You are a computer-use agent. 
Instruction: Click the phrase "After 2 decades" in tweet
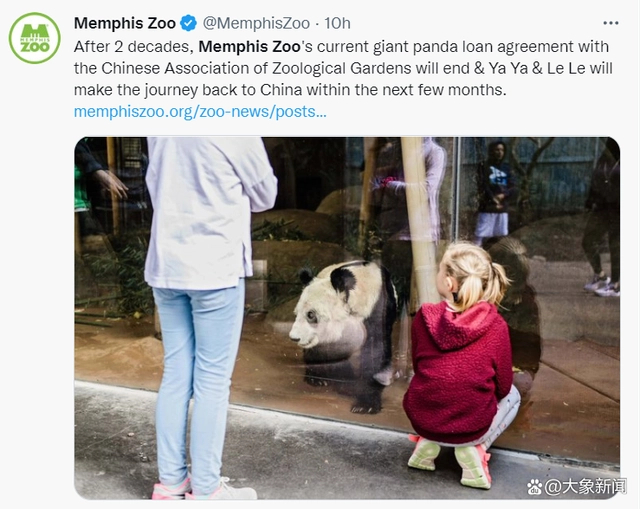(132, 47)
